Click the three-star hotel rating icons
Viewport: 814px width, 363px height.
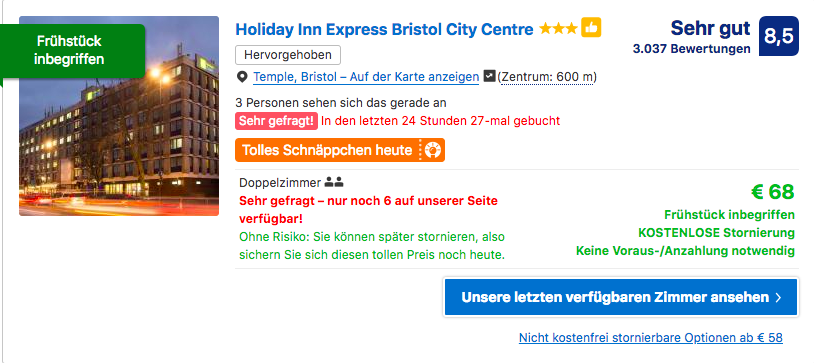558,29
